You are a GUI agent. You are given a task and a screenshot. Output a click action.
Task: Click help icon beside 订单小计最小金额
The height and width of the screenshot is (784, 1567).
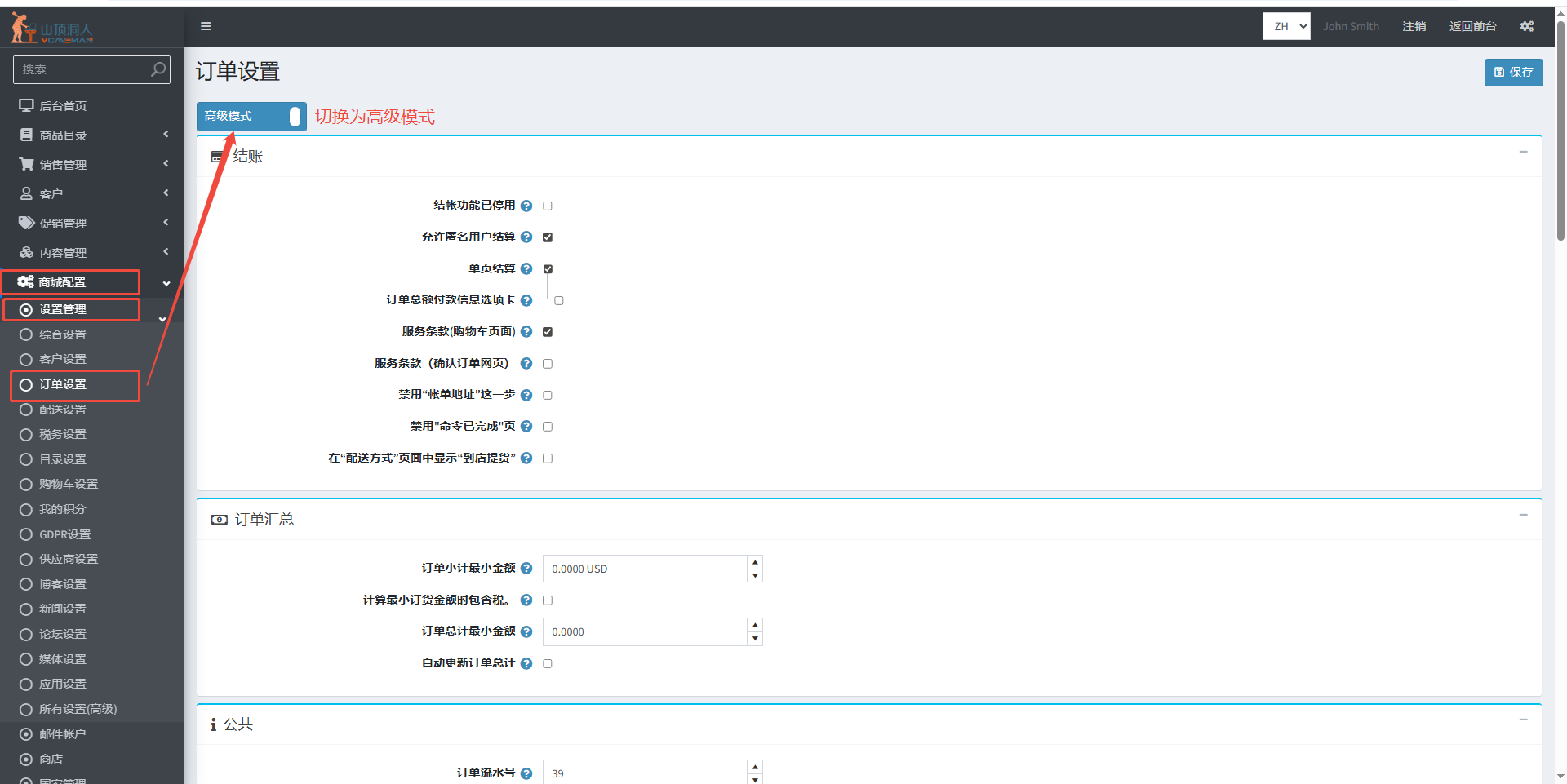coord(526,569)
